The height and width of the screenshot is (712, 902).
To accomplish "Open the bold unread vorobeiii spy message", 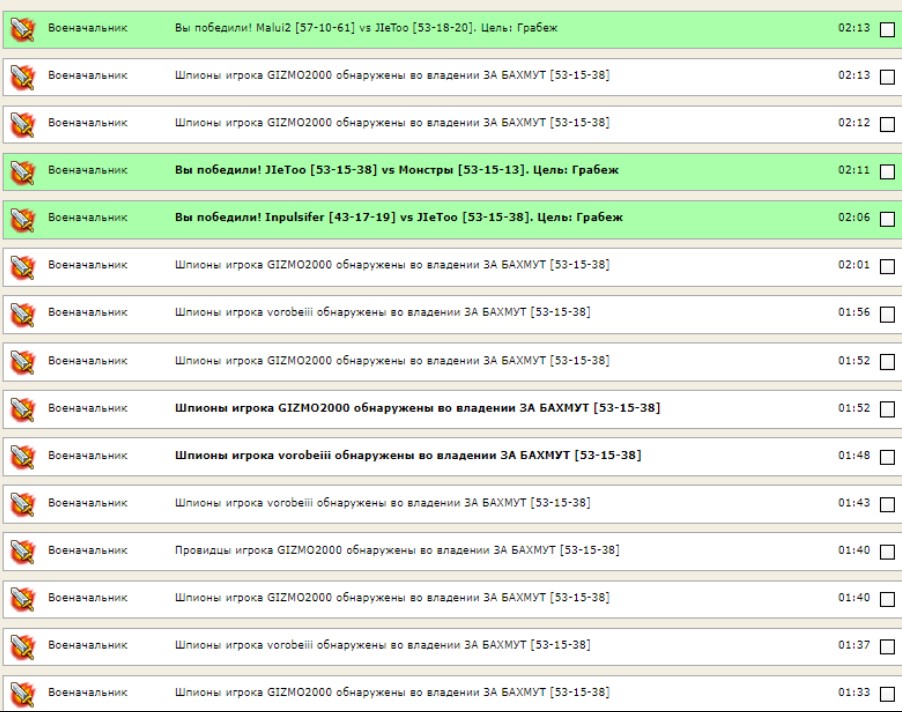I will (408, 455).
